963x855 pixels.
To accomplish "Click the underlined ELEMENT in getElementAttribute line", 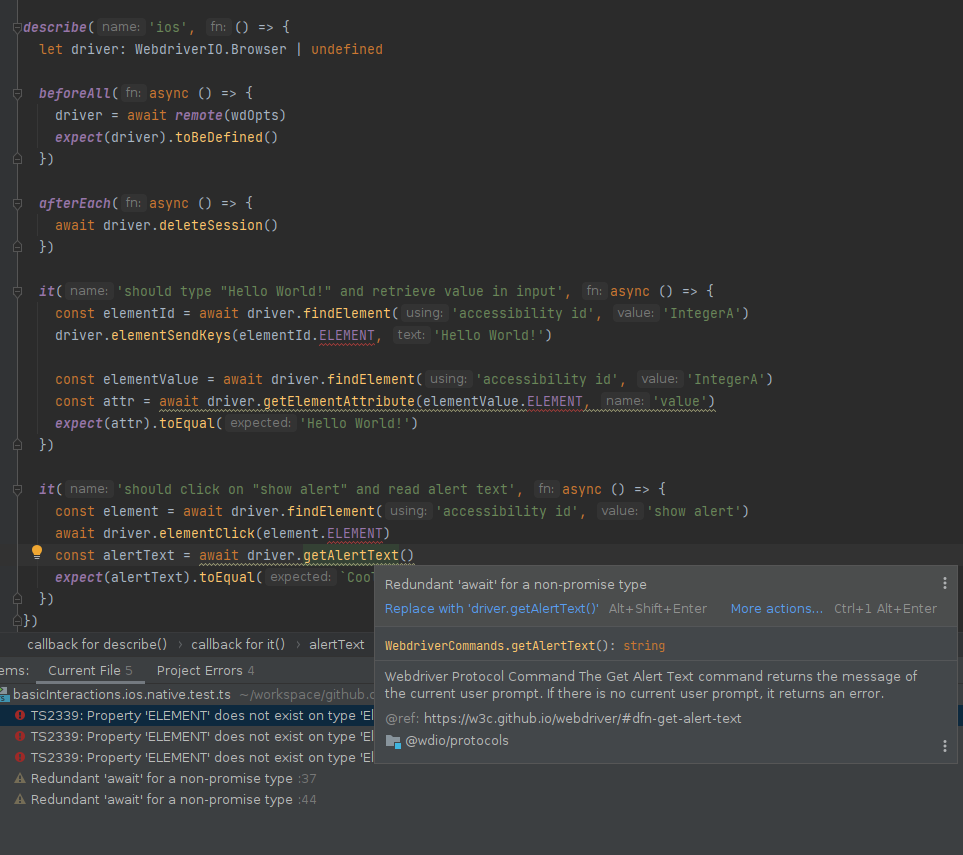I will [x=555, y=401].
